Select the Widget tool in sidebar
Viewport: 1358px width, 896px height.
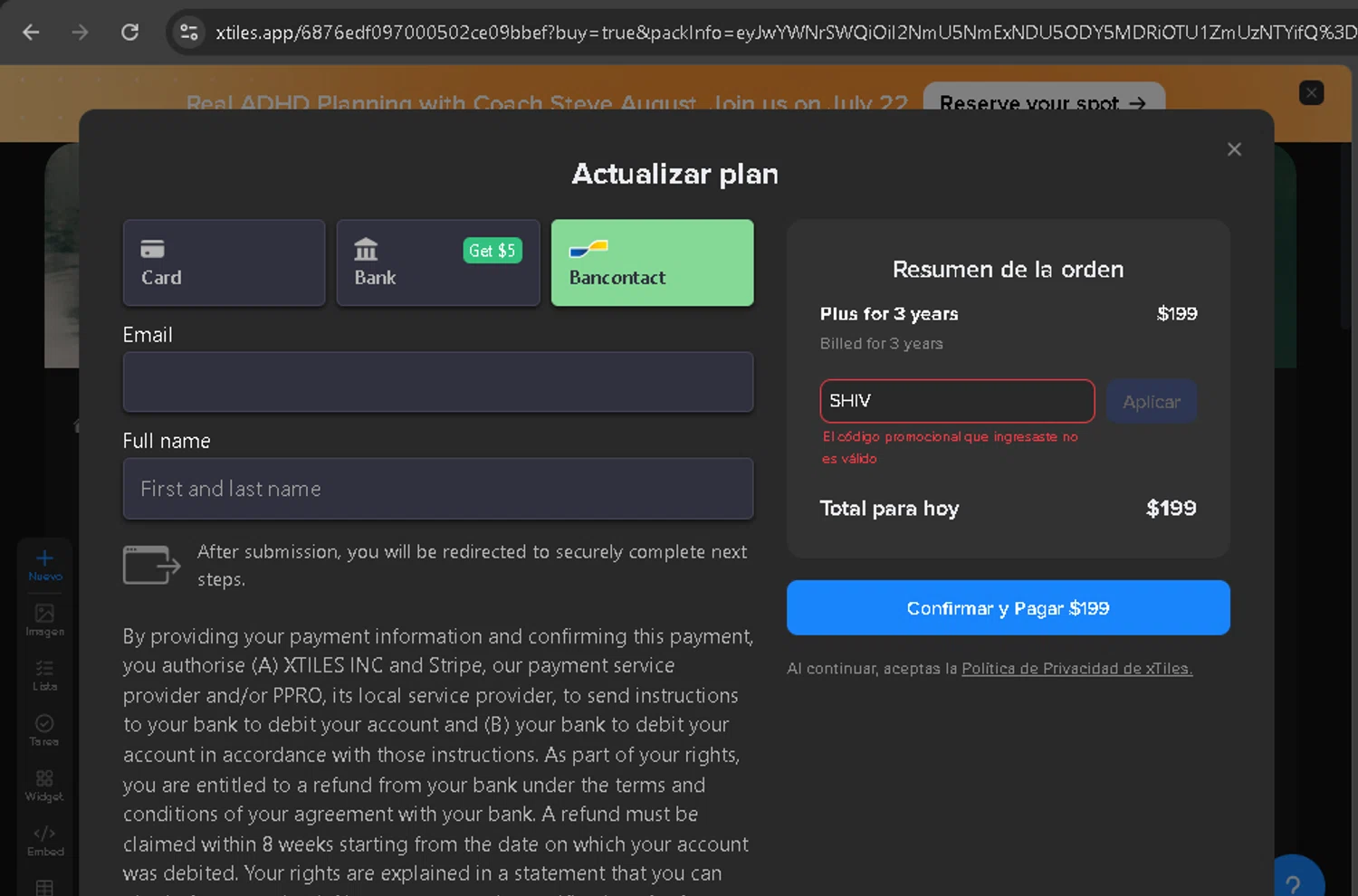click(44, 786)
